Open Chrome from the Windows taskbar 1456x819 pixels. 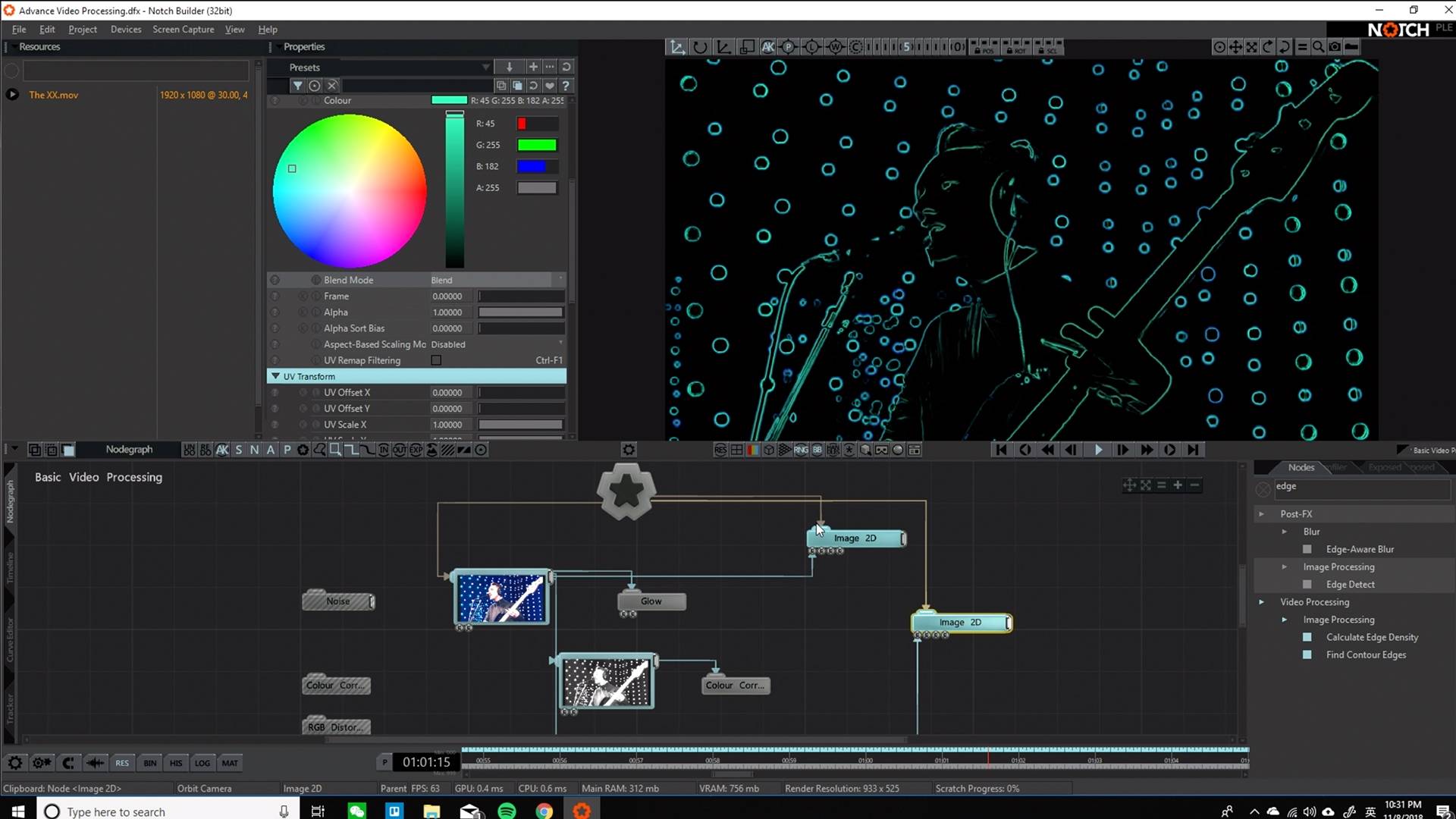[544, 811]
